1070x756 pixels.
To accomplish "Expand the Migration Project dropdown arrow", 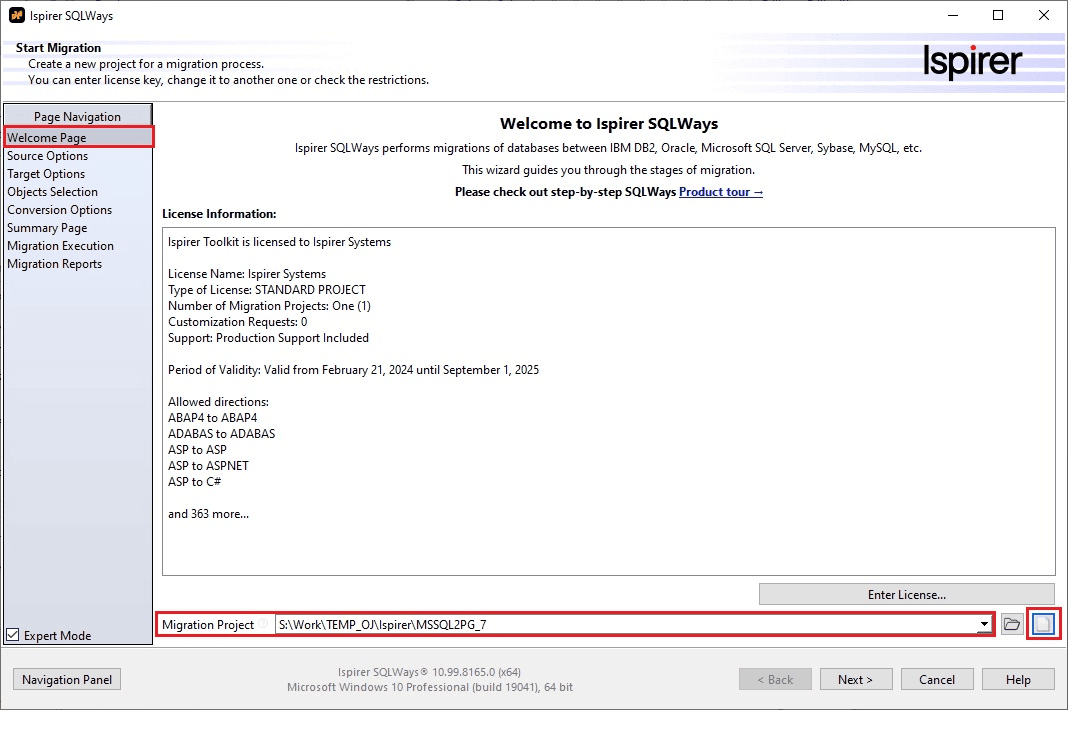I will (984, 625).
